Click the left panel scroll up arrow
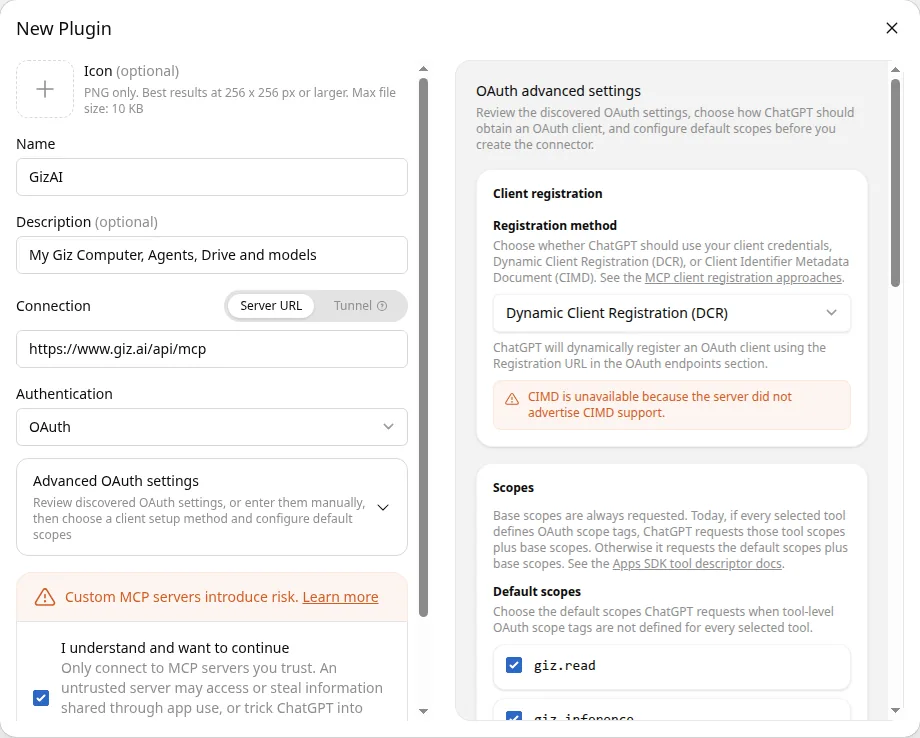 tap(424, 69)
